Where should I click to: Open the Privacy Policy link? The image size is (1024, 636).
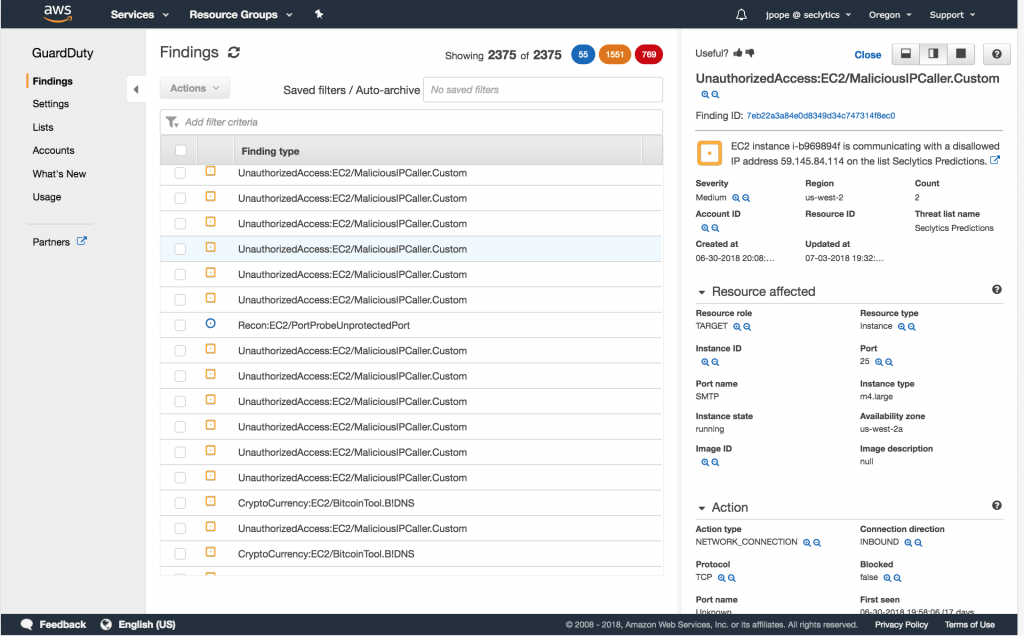(x=901, y=625)
